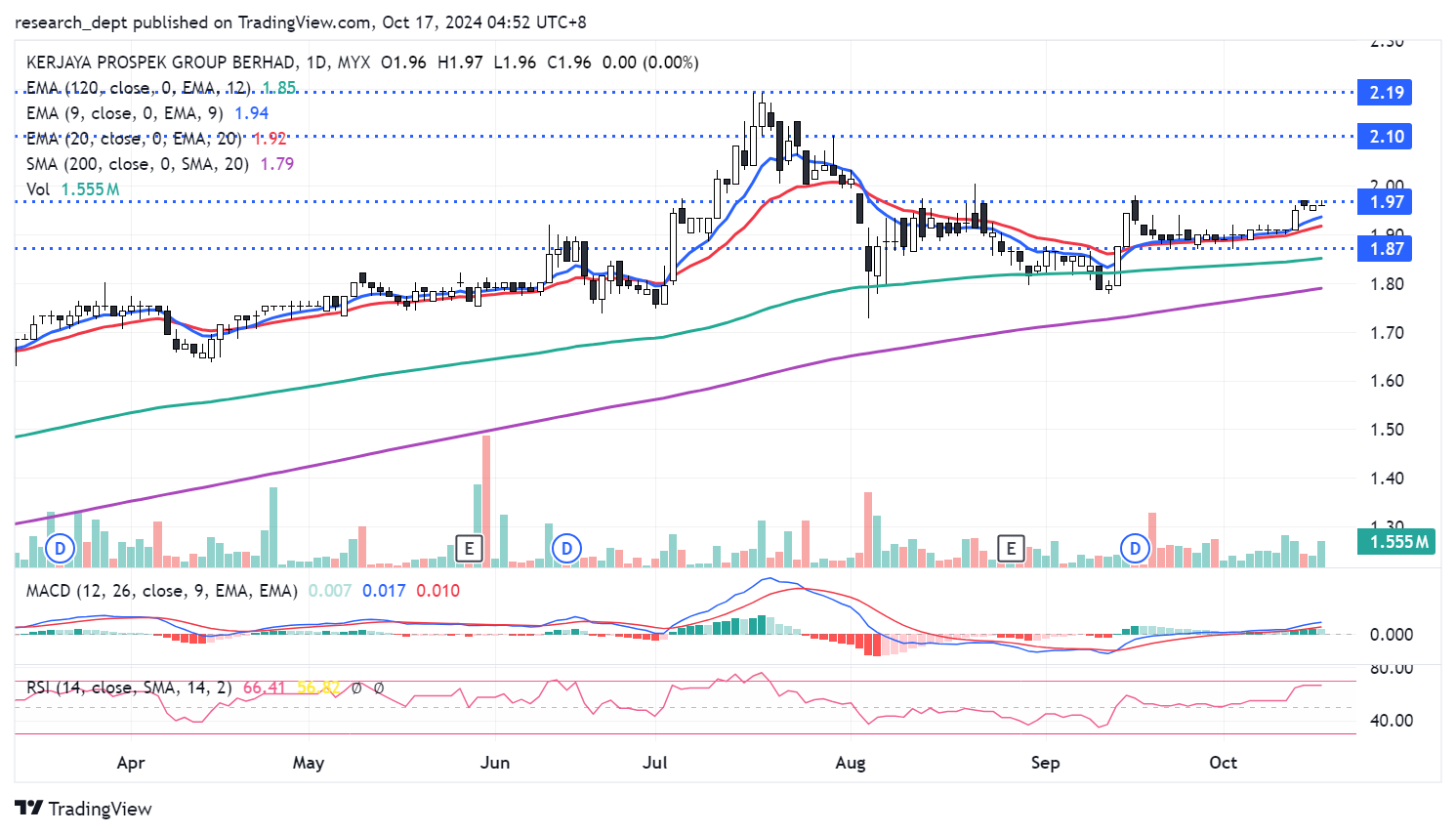
Task: Click the 1.555M volume label on the axis
Action: 1397,542
